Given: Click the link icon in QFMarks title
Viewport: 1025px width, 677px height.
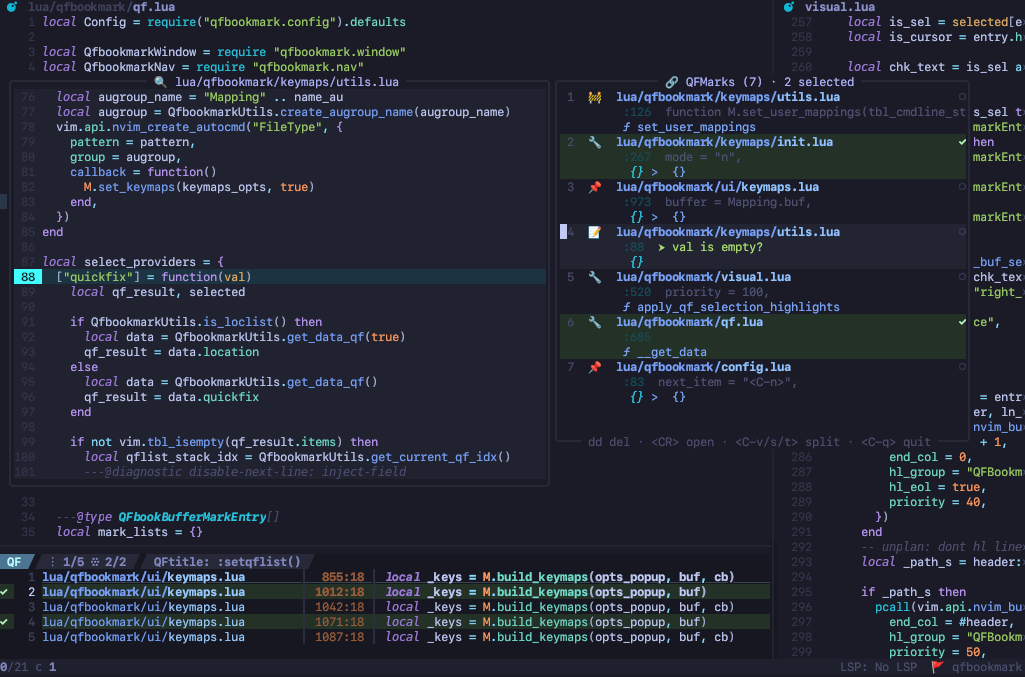Looking at the screenshot, I should point(671,82).
